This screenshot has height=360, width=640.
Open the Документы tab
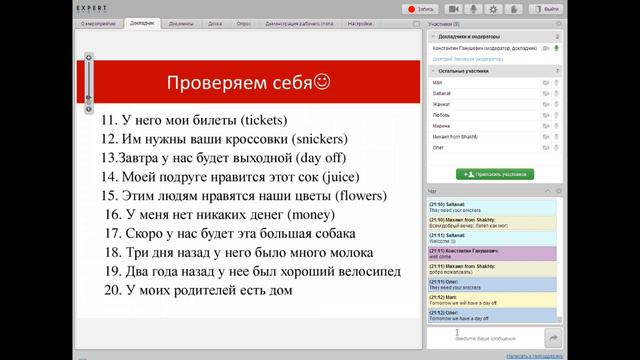181,24
